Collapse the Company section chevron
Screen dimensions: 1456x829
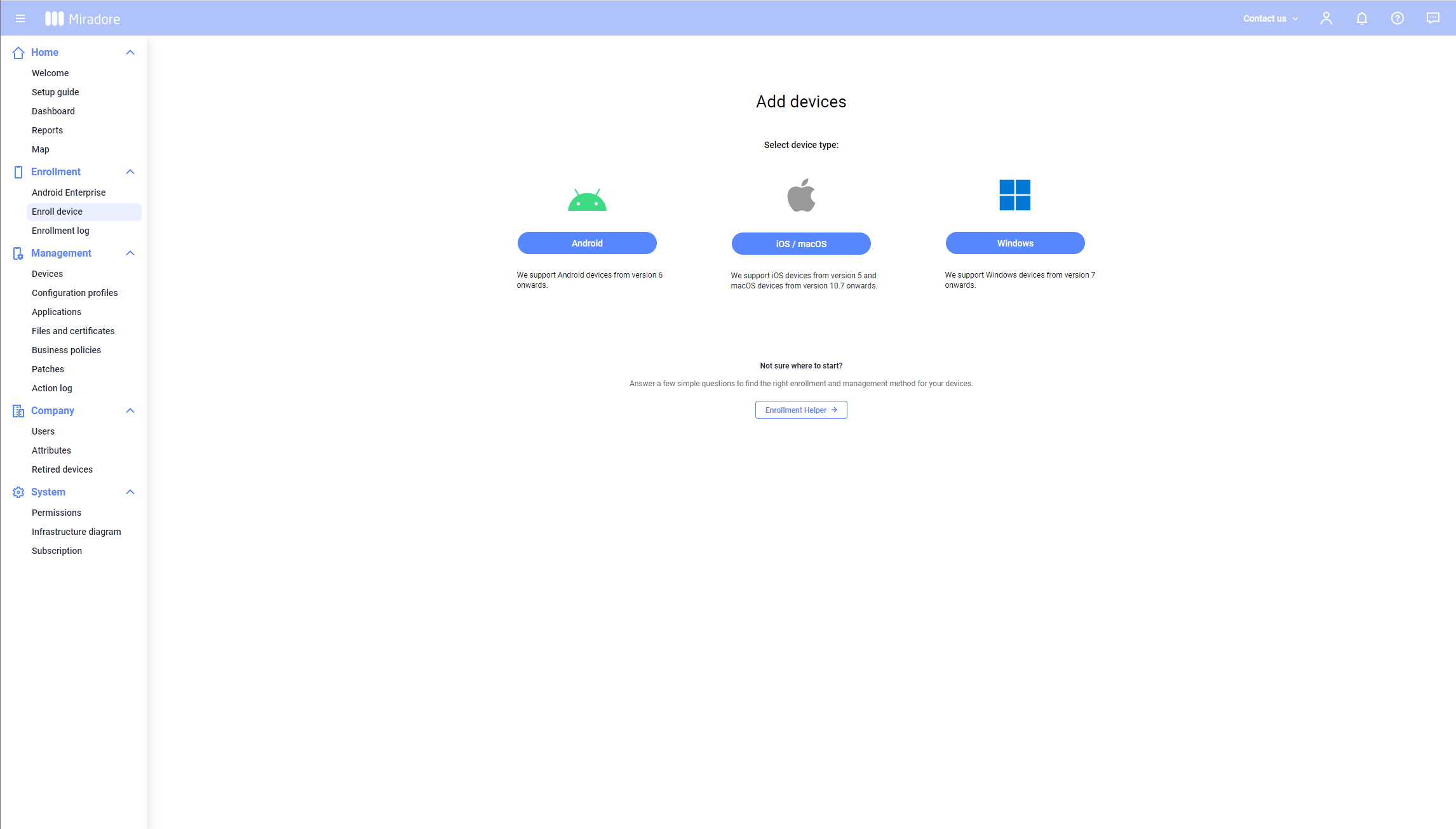(130, 411)
